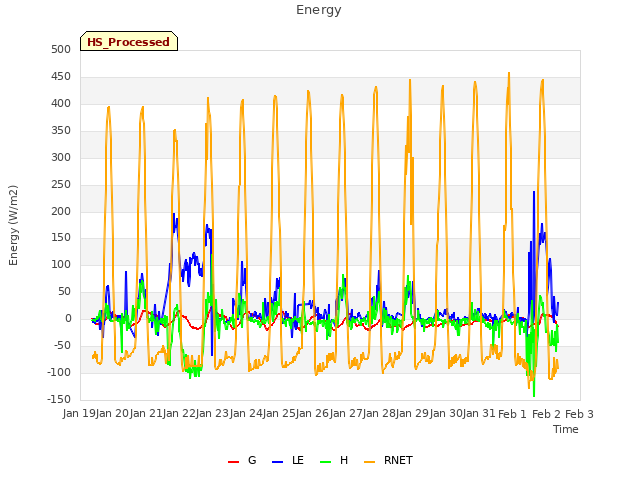Click the HS_Processed annotation label

pos(129,41)
